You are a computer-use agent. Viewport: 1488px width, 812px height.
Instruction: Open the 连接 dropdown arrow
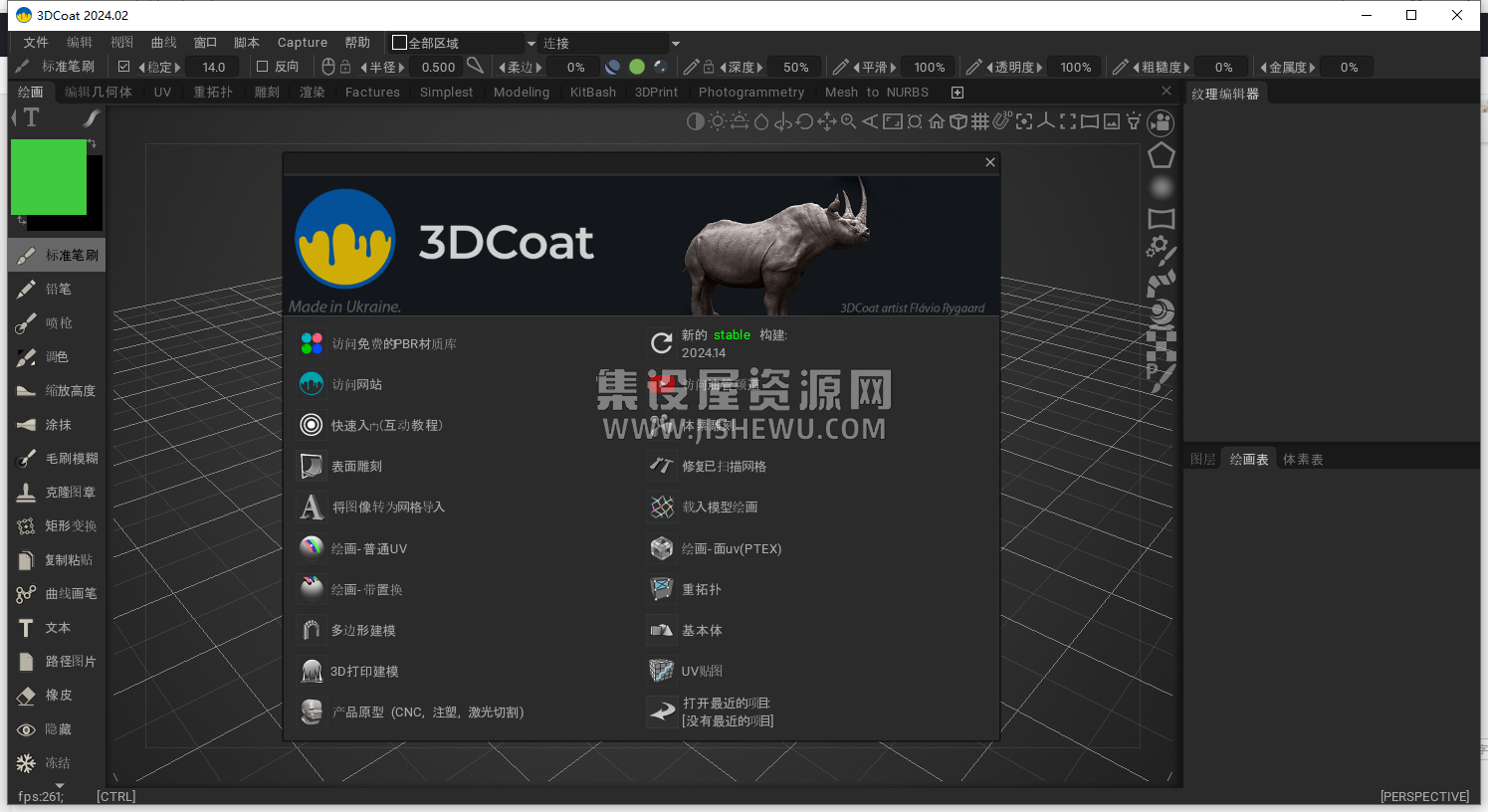pyautogui.click(x=676, y=44)
